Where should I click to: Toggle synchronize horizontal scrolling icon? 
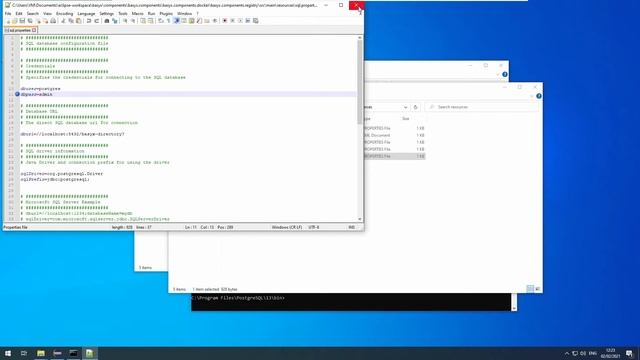click(151, 20)
